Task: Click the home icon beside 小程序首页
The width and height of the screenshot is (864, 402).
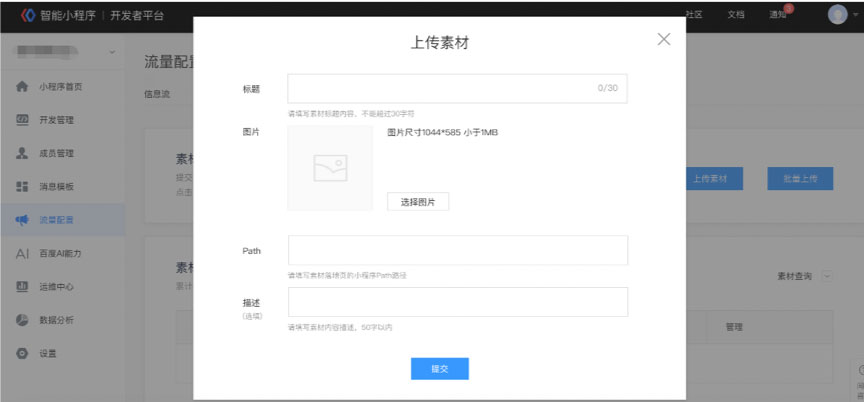Action: pyautogui.click(x=22, y=87)
